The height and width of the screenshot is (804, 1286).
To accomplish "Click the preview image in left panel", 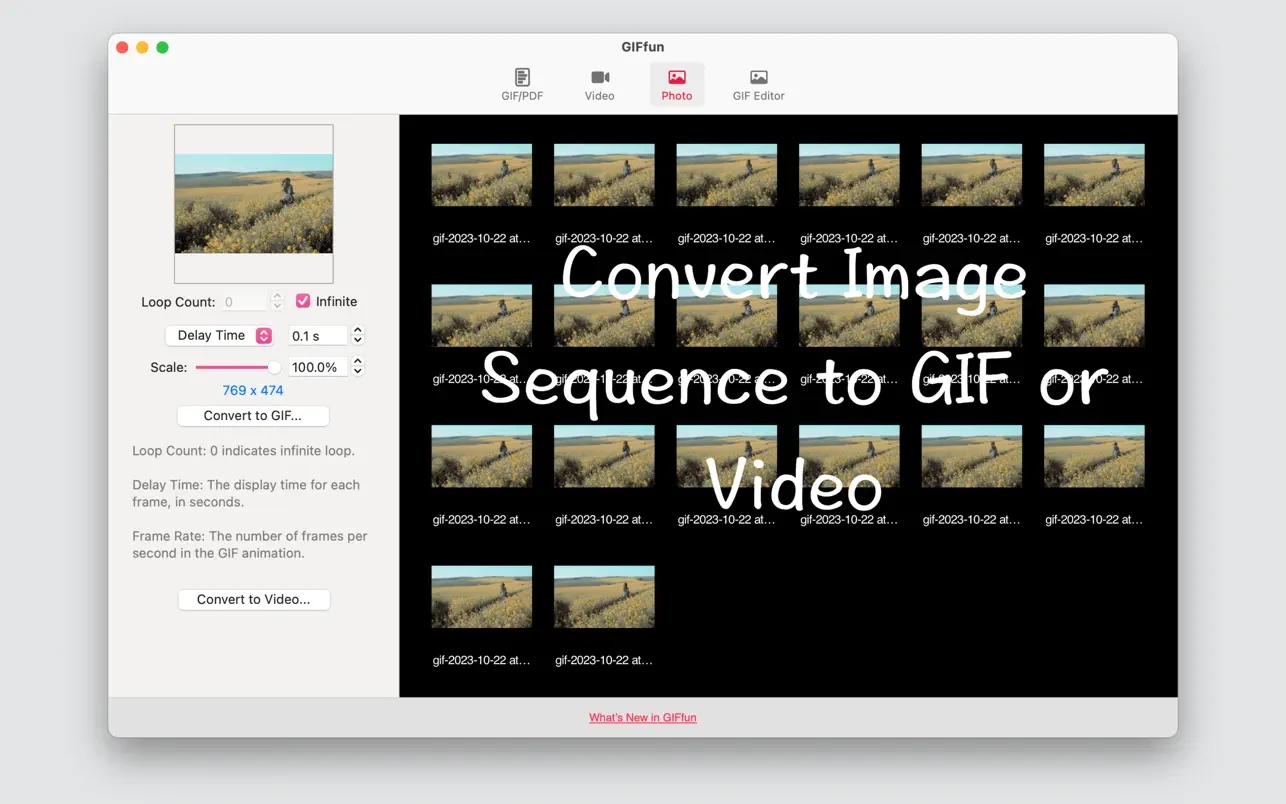I will pos(254,204).
